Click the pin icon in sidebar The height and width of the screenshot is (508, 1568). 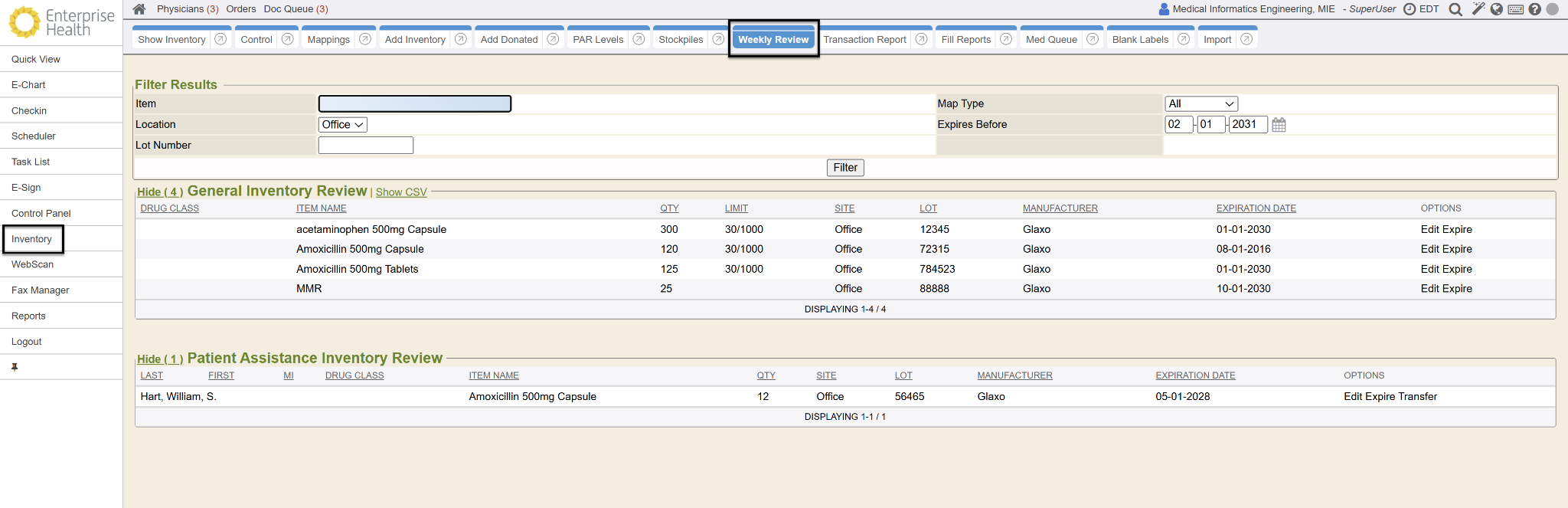click(15, 367)
